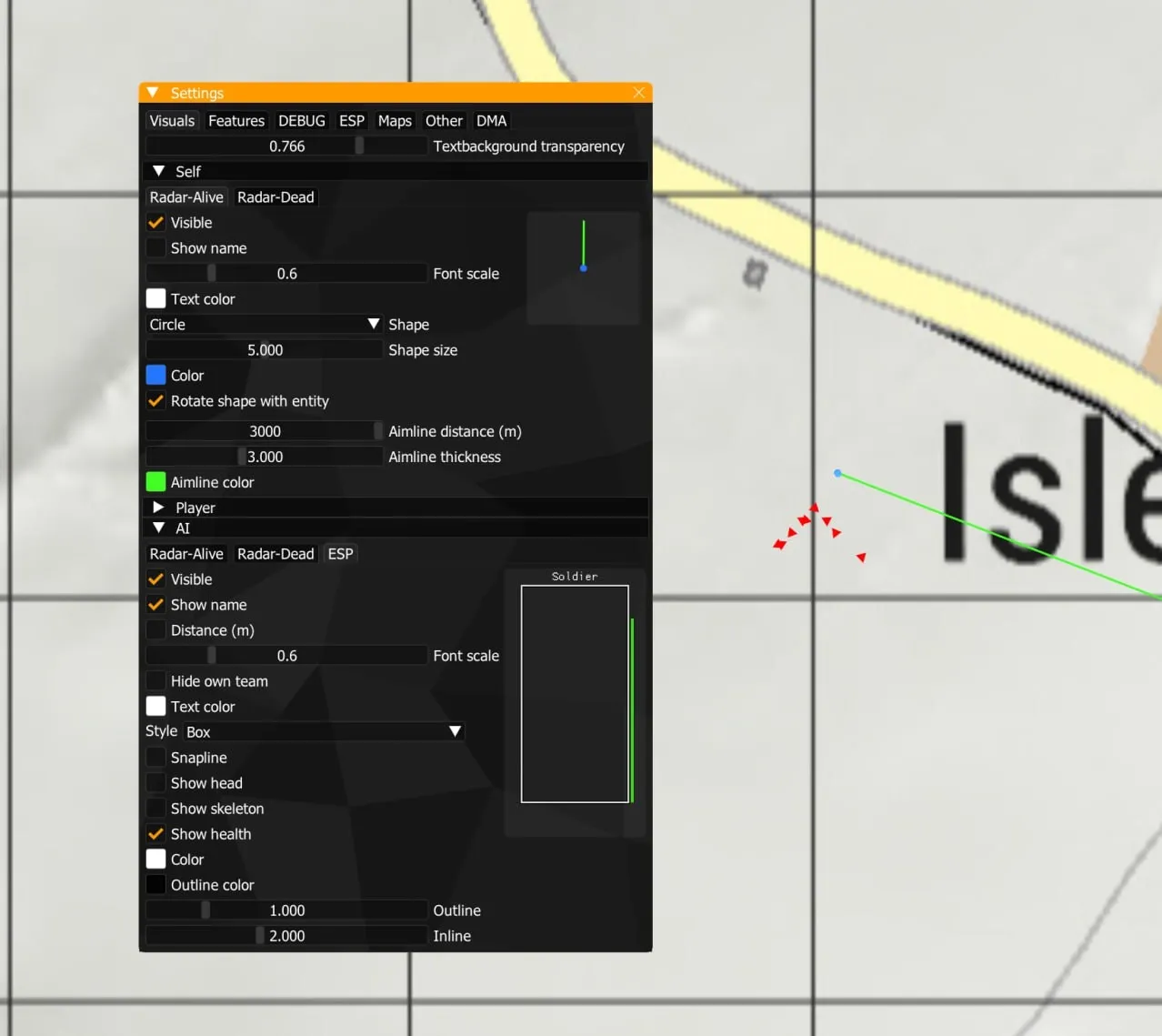Open the Maps tab

(x=395, y=121)
